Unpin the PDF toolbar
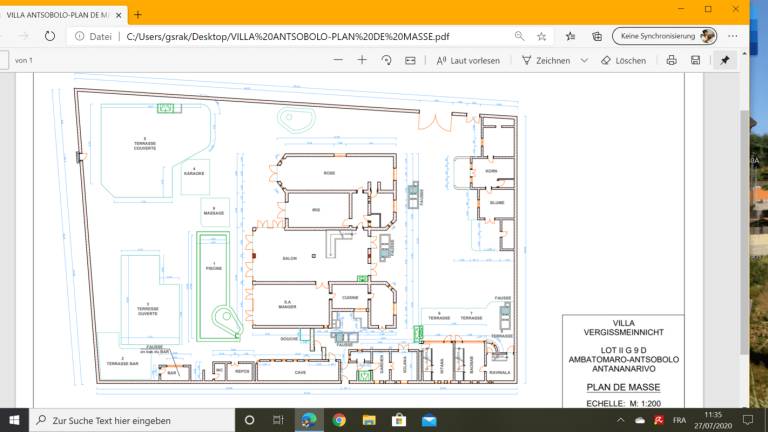768x432 pixels. tap(725, 60)
